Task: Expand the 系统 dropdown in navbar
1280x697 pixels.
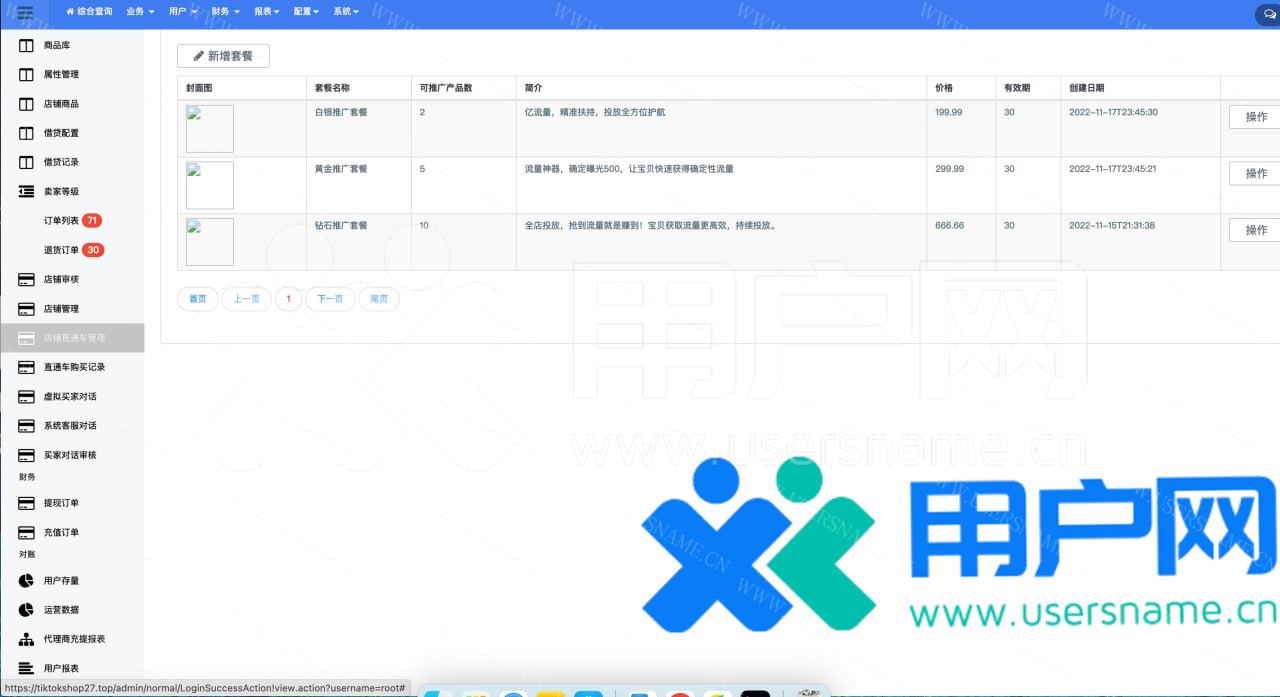Action: click(x=346, y=12)
